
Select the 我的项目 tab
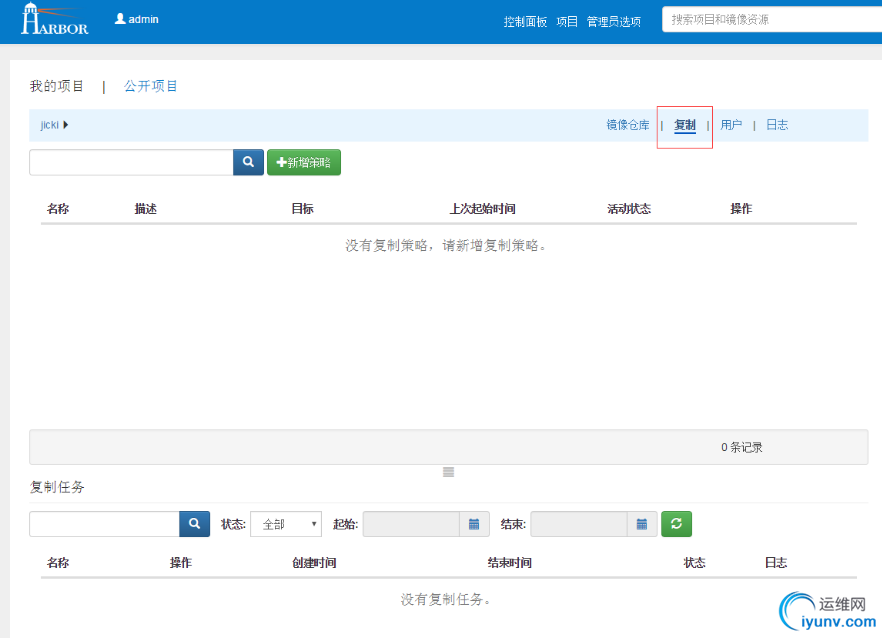(x=56, y=86)
